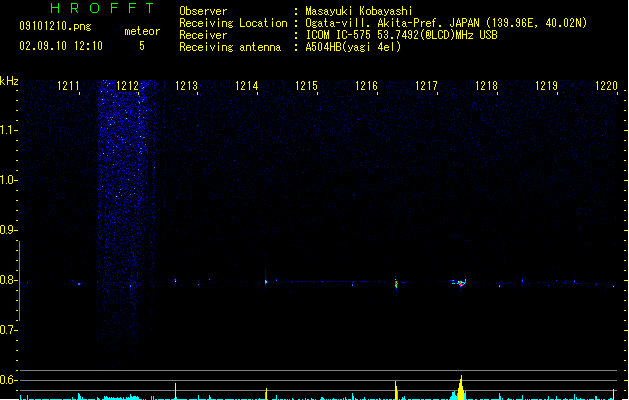
Task: Click the red echo spot after 1216
Action: point(396,284)
